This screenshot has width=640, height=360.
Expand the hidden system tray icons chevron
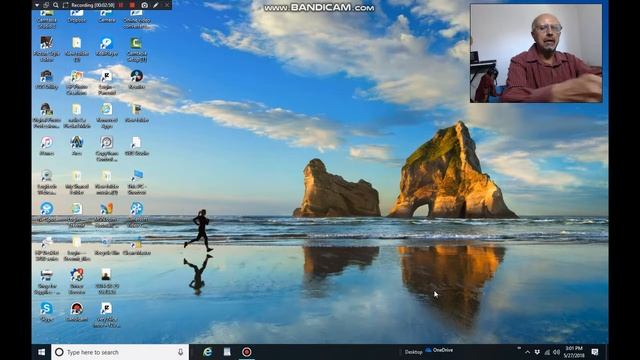(527, 352)
